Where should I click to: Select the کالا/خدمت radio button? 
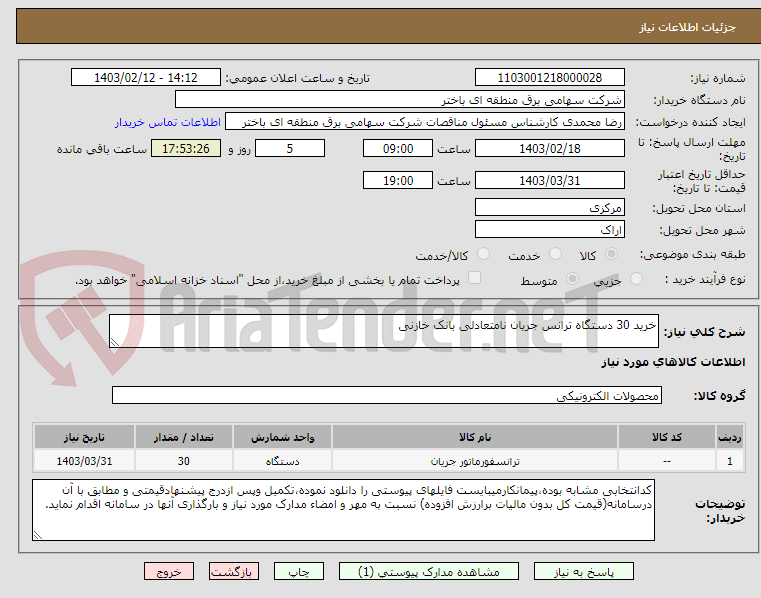pyautogui.click(x=483, y=254)
